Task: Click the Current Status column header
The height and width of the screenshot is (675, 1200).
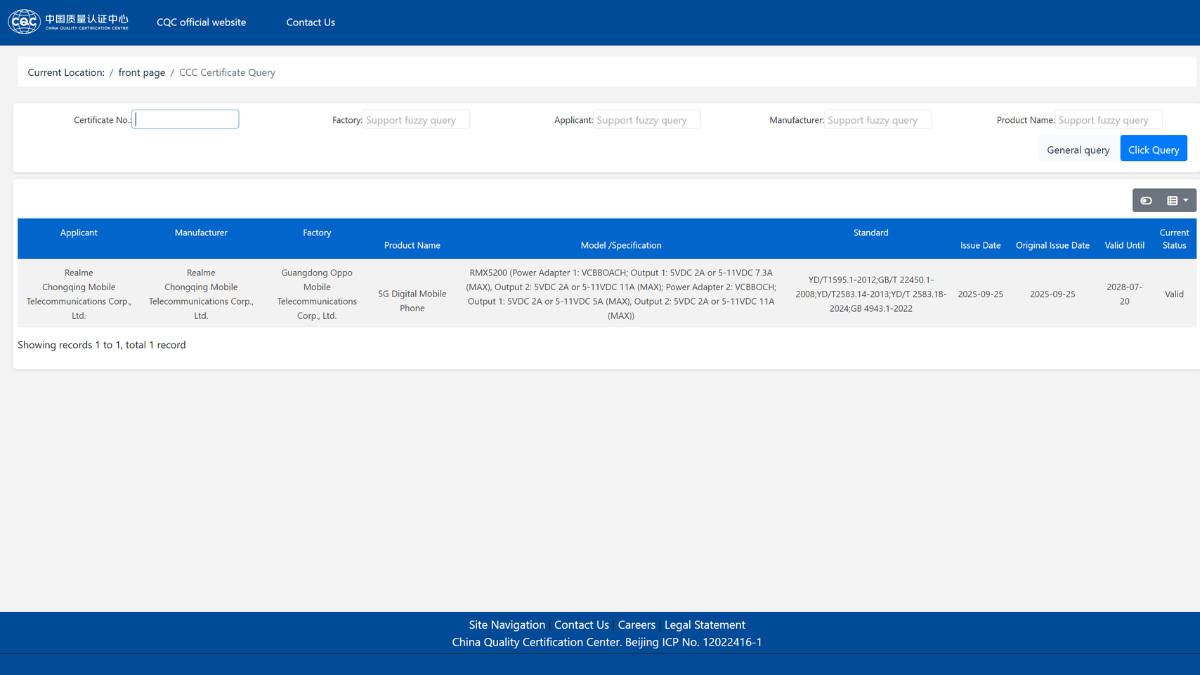Action: 1174,239
